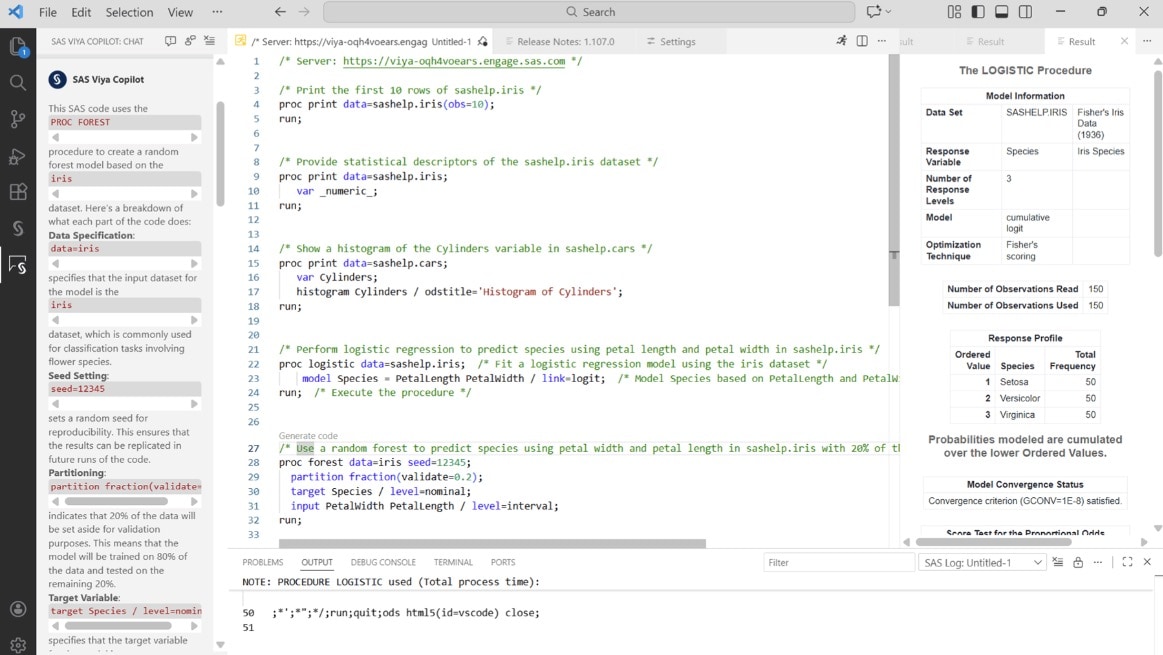Open the SAS Log: Untitled-1 dropdown
The image size is (1163, 655).
(981, 561)
